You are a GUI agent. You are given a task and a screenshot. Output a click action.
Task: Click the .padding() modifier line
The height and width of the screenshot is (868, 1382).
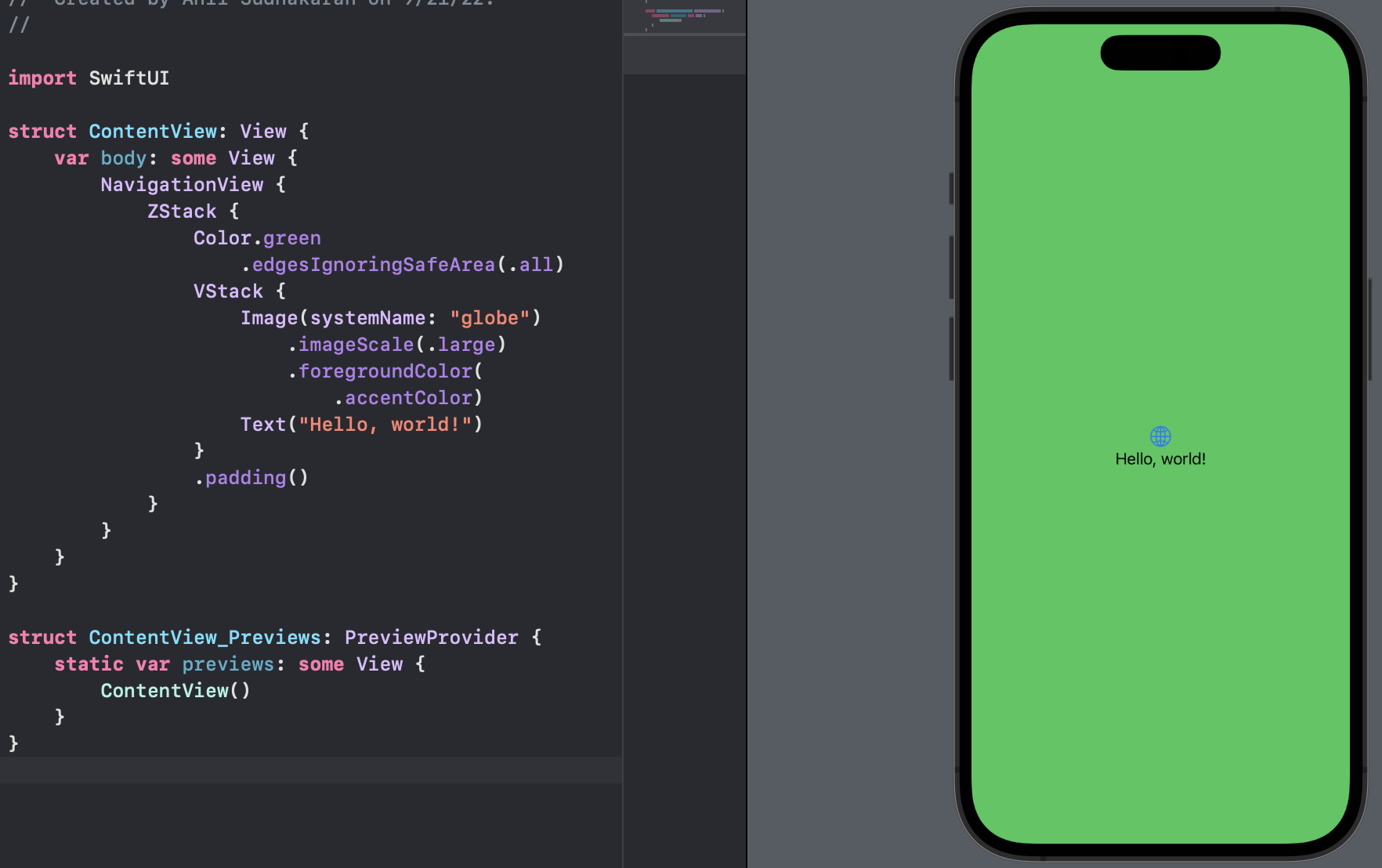click(251, 477)
